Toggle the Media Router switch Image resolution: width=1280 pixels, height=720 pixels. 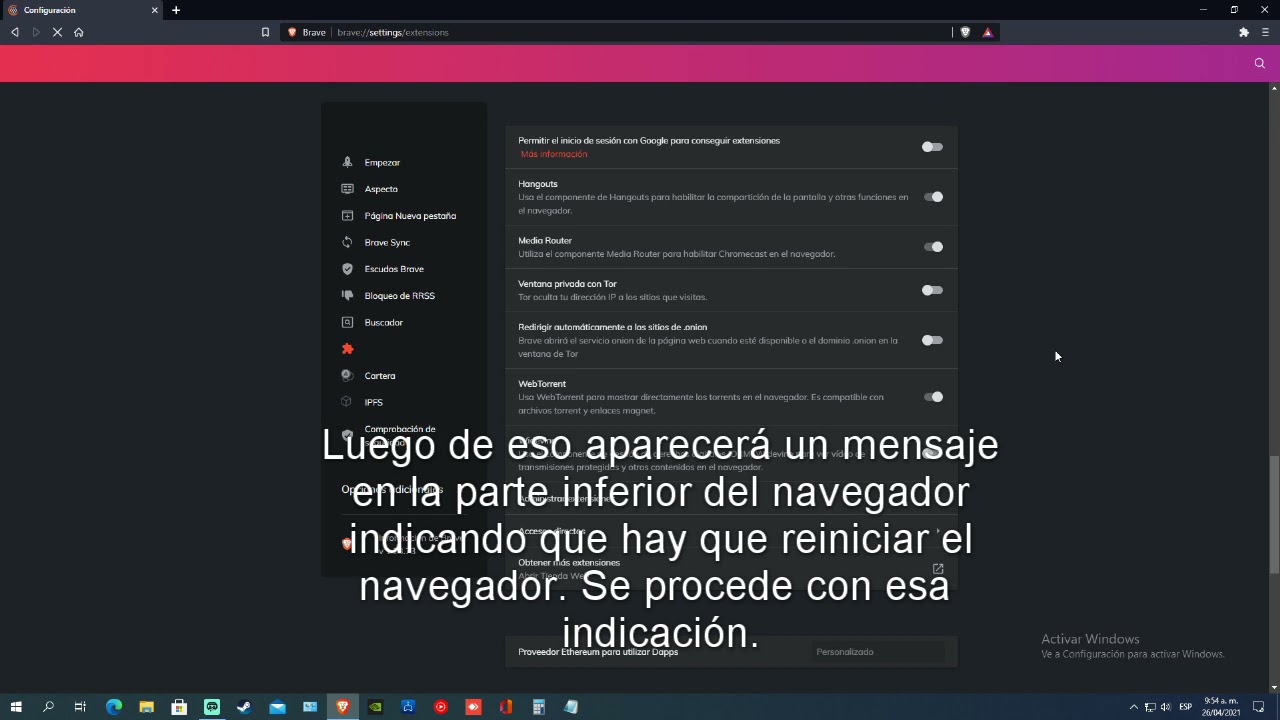[x=932, y=247]
